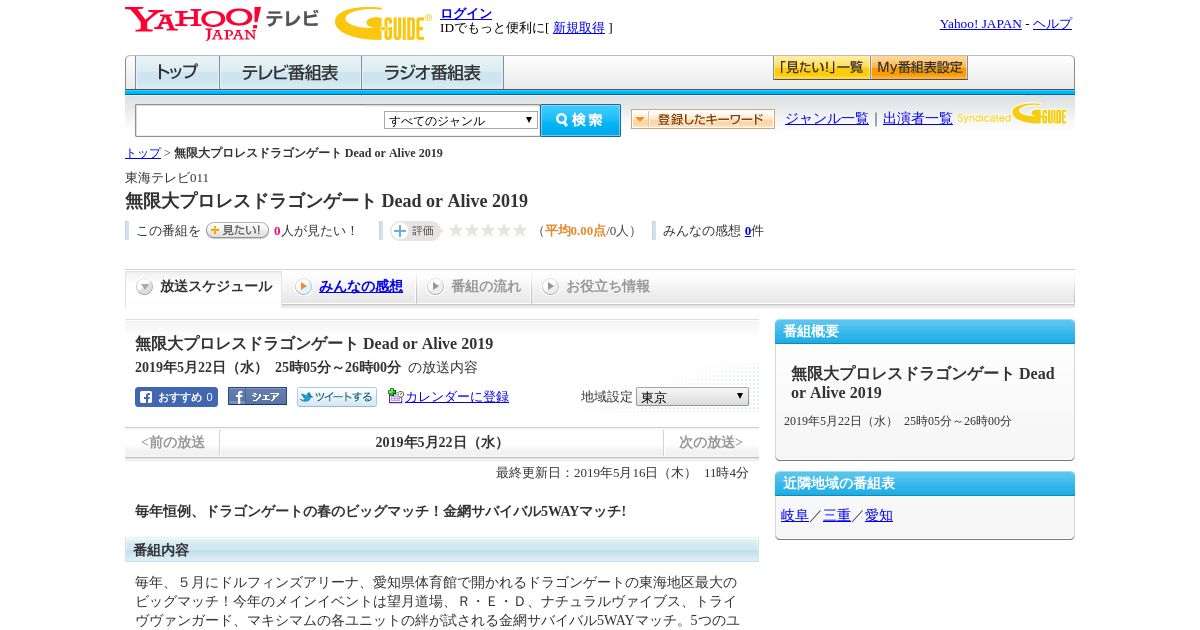Click the 見たい! plus button
Image resolution: width=1200 pixels, height=630 pixels.
237,230
